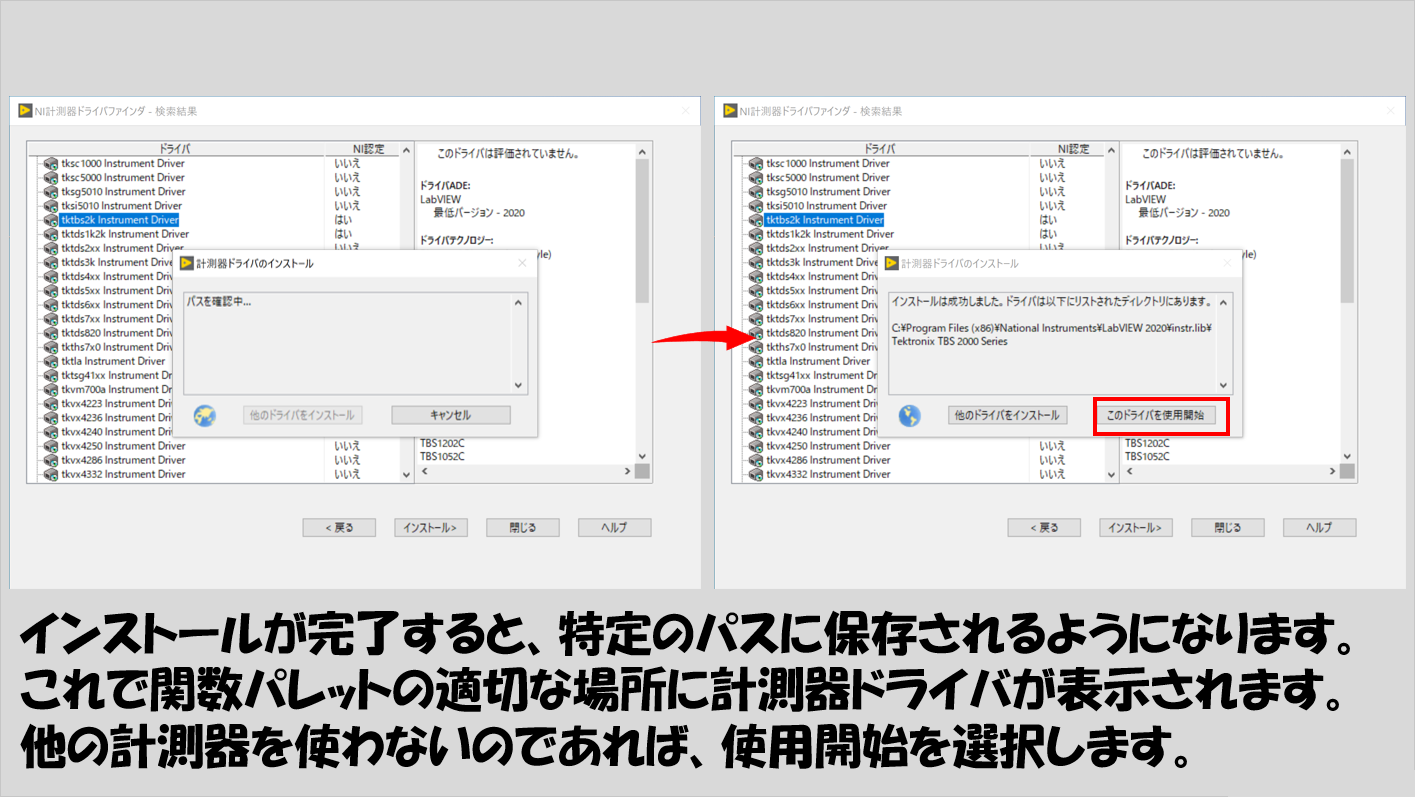Viewport: 1415px width, 797px height.
Task: Select tkvx4286 Instrument Driver in left window
Action: [x=123, y=460]
